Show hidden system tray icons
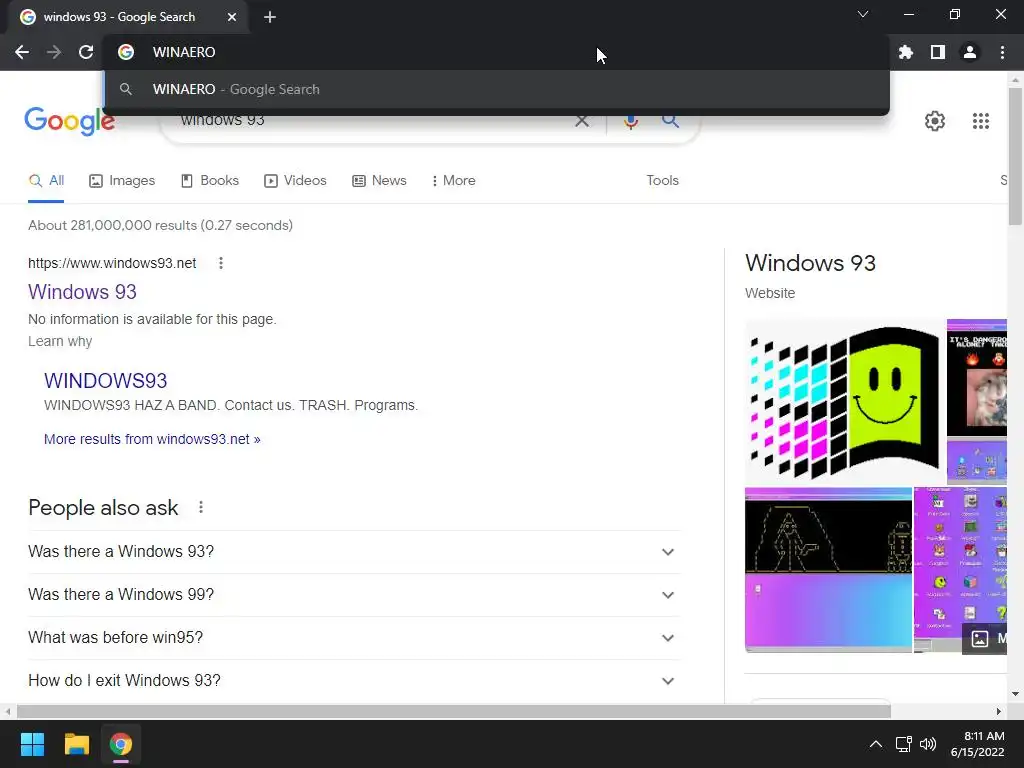The height and width of the screenshot is (768, 1024). (x=876, y=744)
